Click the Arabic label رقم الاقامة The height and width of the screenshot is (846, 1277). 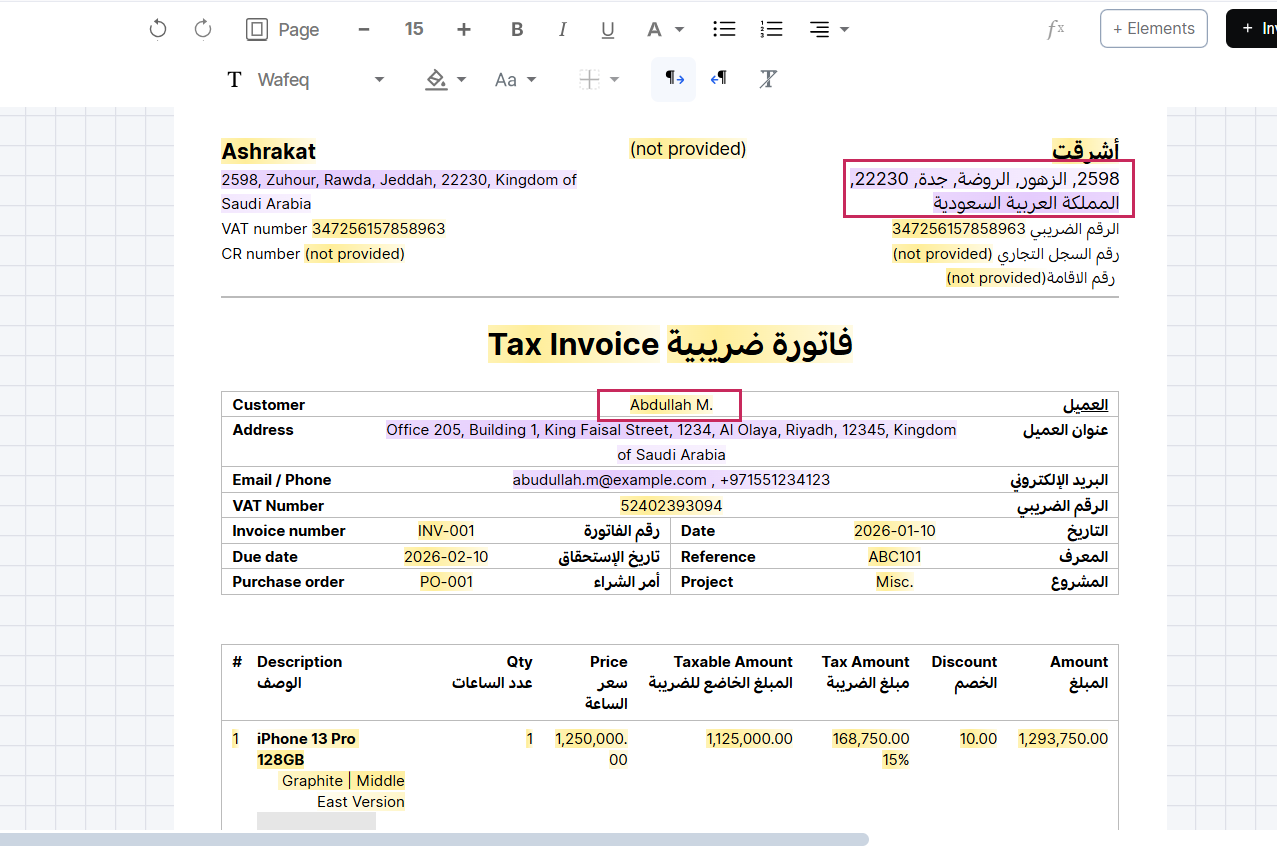(x=1080, y=278)
